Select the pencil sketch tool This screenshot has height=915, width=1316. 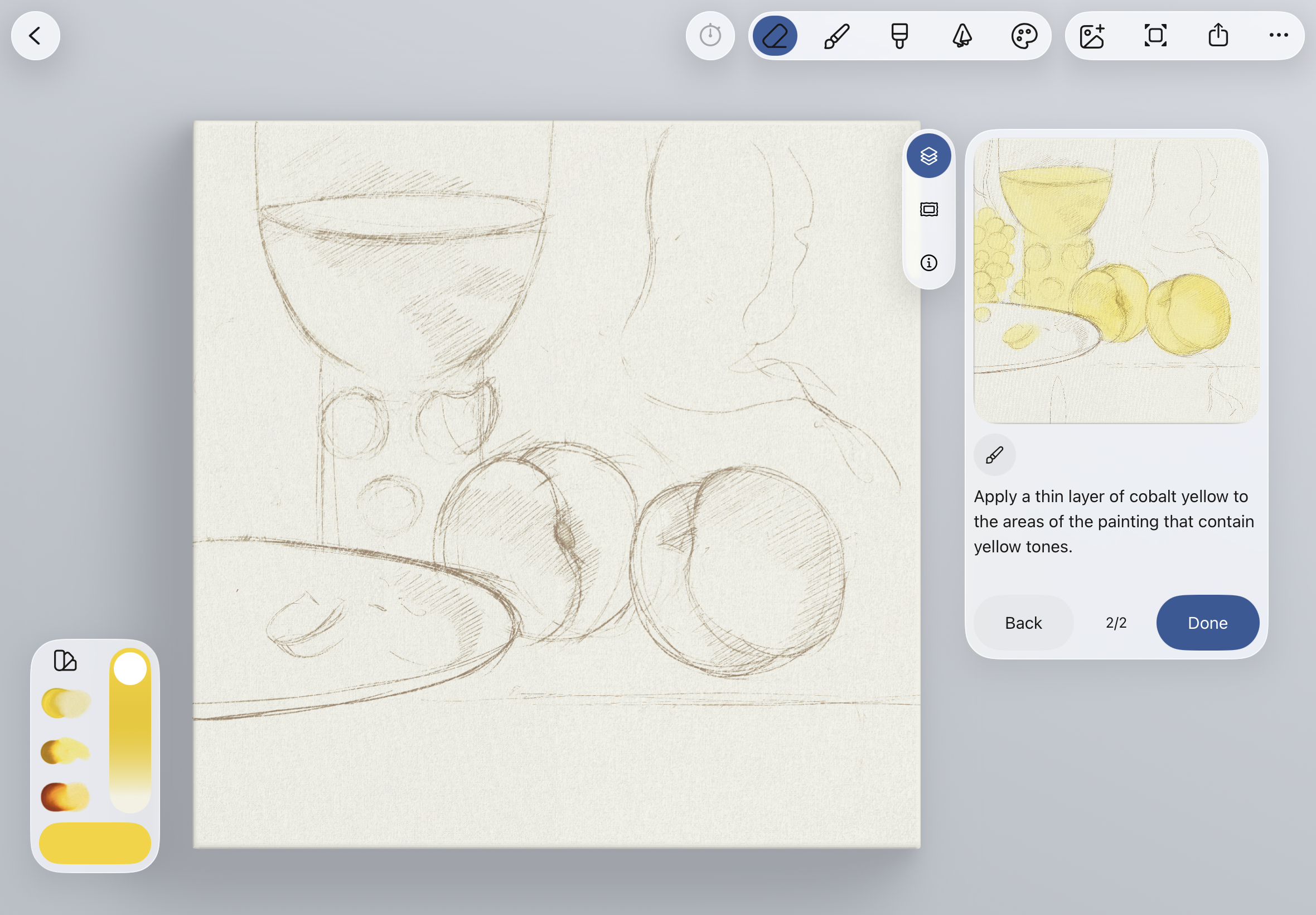tap(775, 36)
